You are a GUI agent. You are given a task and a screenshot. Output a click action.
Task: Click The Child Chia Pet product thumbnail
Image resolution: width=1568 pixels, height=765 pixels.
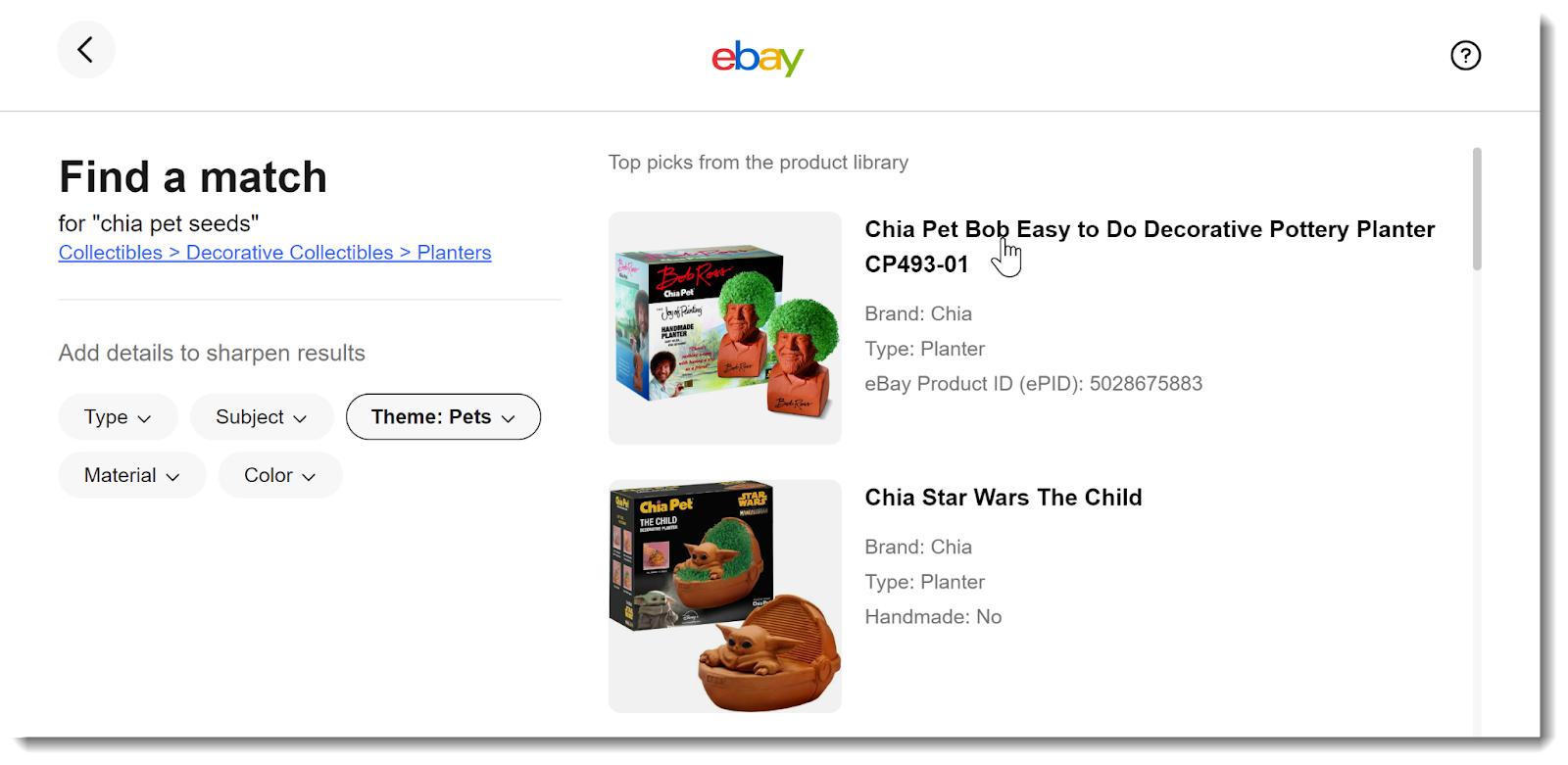[x=725, y=596]
